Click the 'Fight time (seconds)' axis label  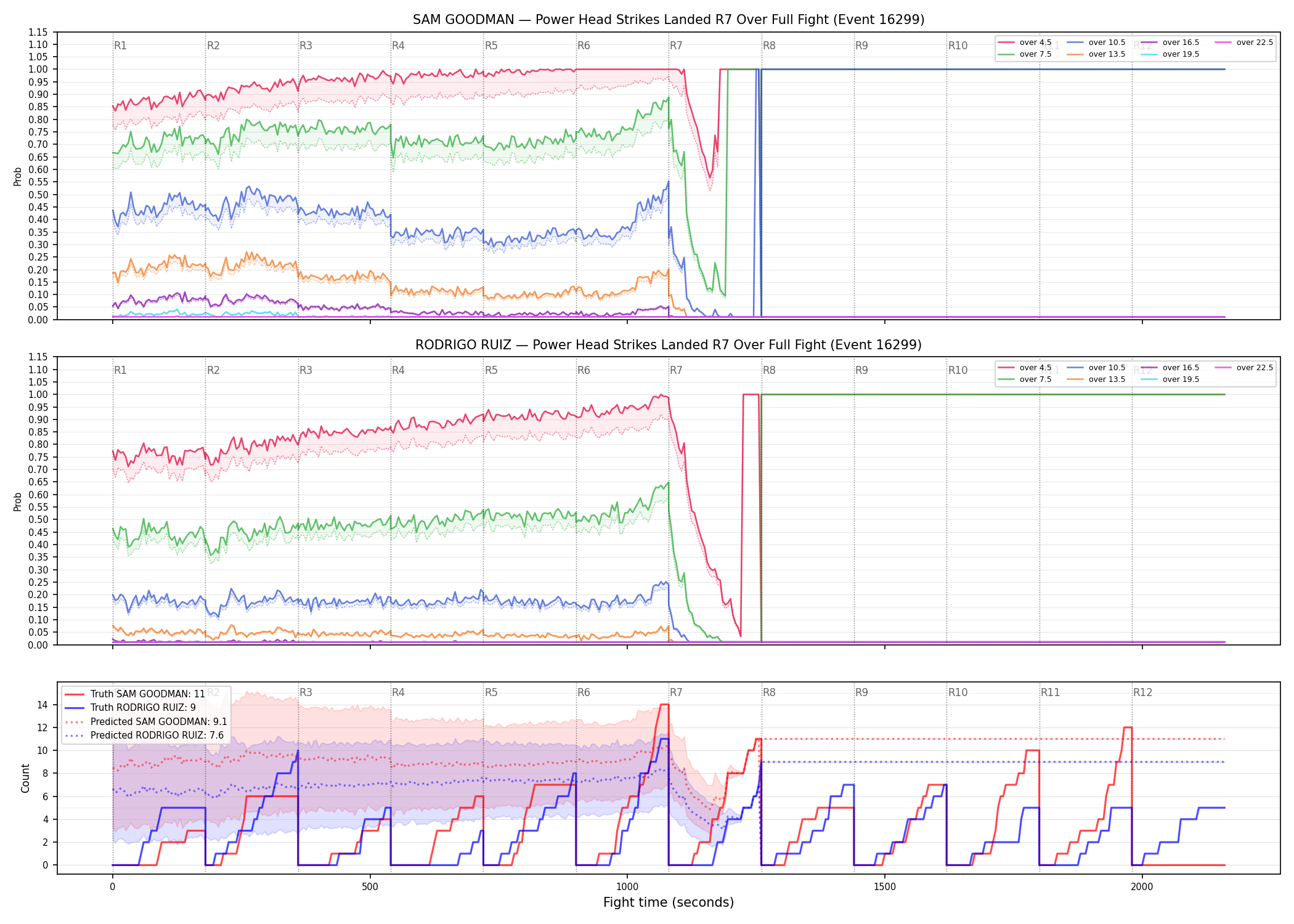click(x=669, y=902)
